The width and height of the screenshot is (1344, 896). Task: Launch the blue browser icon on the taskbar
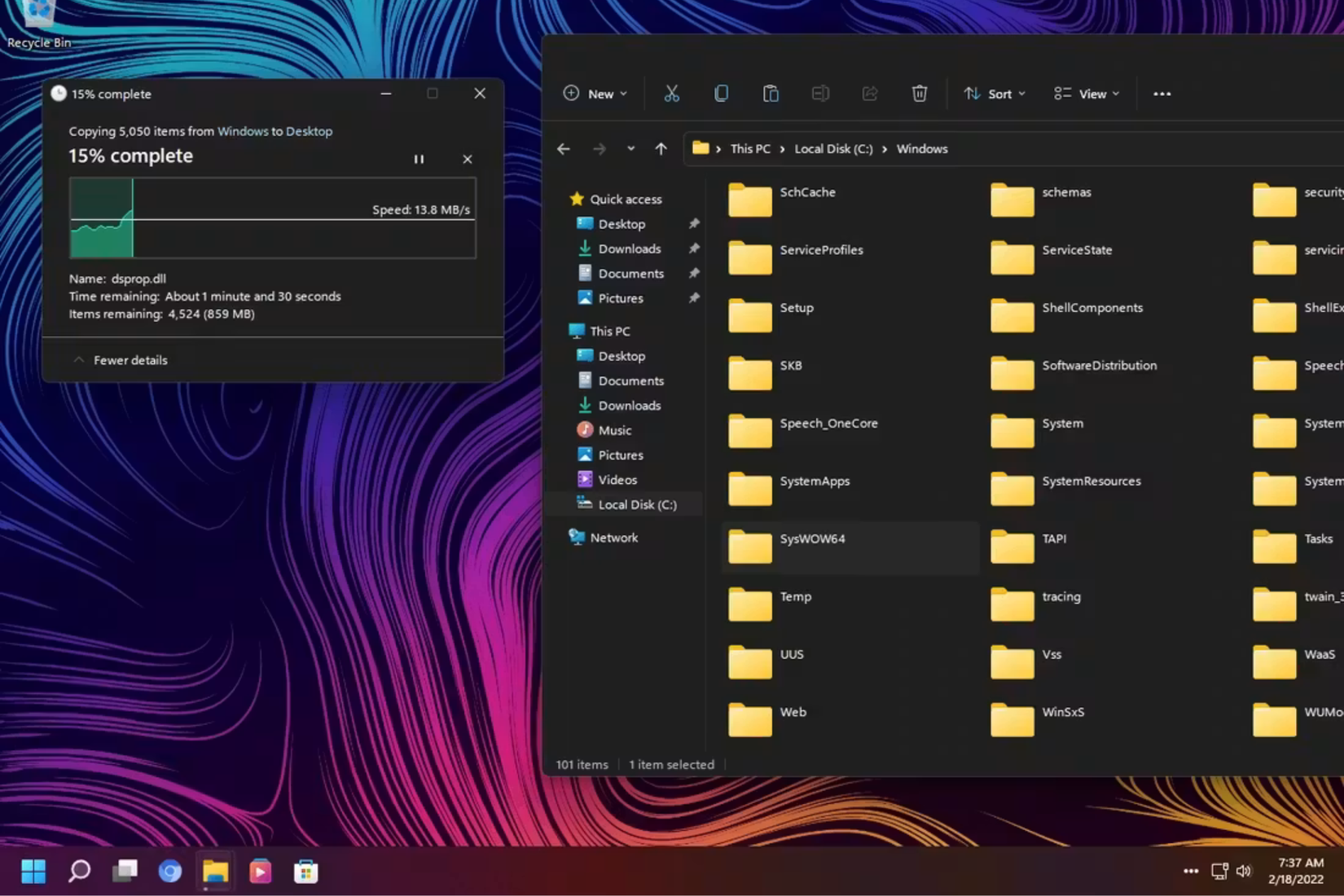tap(170, 872)
